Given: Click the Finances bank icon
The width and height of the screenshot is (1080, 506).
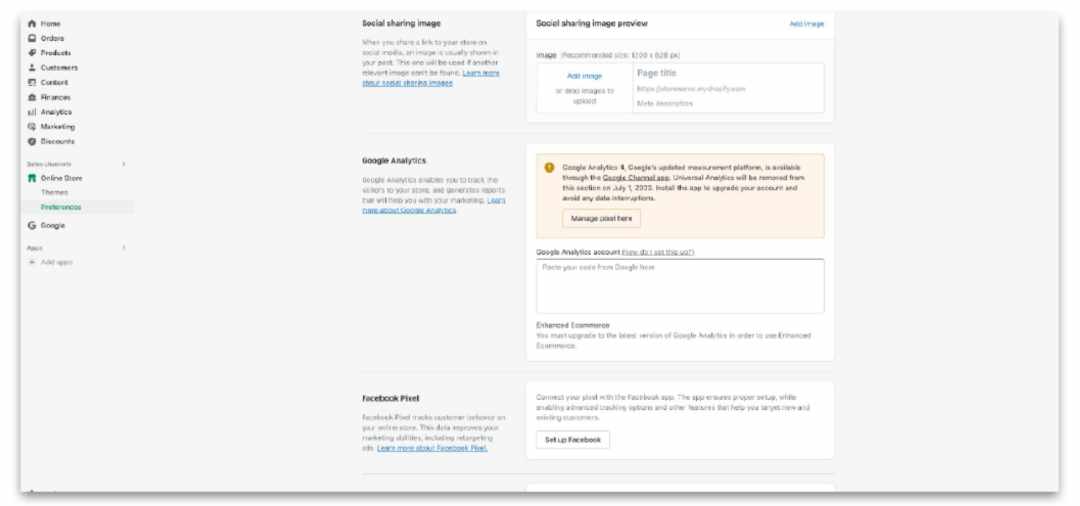Looking at the screenshot, I should tap(32, 97).
